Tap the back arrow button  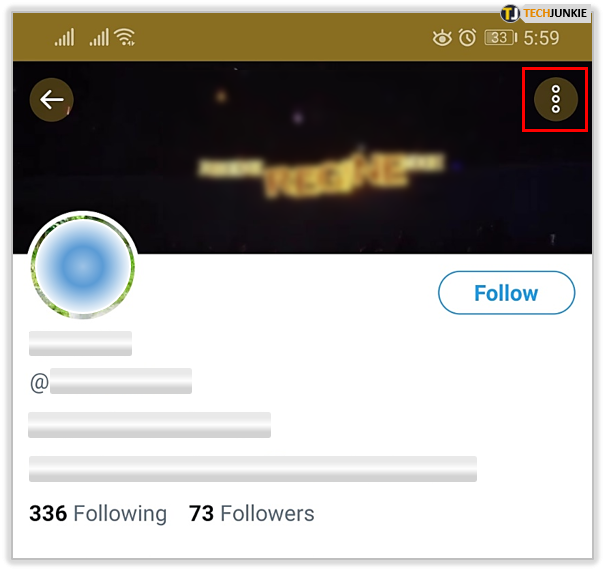51,100
